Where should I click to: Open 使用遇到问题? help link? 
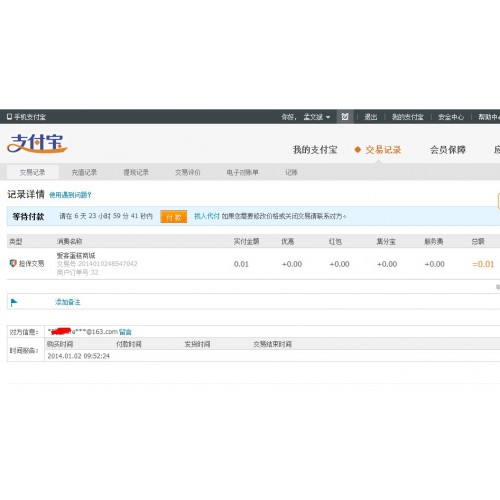pos(70,195)
